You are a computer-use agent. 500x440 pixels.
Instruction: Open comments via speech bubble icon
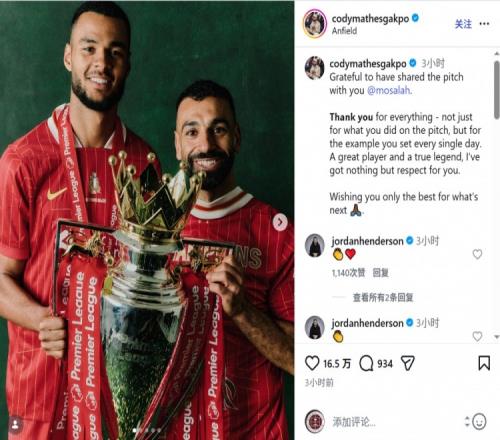[x=366, y=363]
